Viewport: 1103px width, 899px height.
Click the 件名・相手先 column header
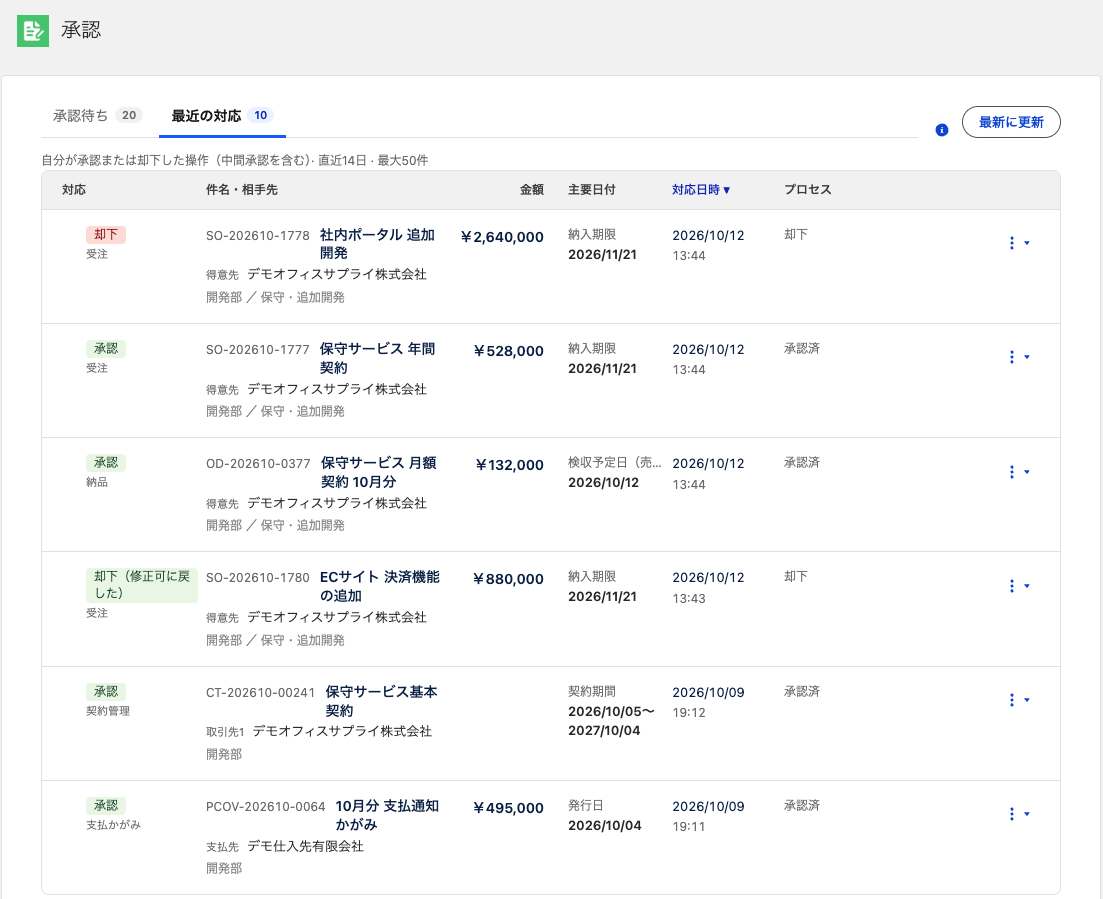(x=242, y=189)
